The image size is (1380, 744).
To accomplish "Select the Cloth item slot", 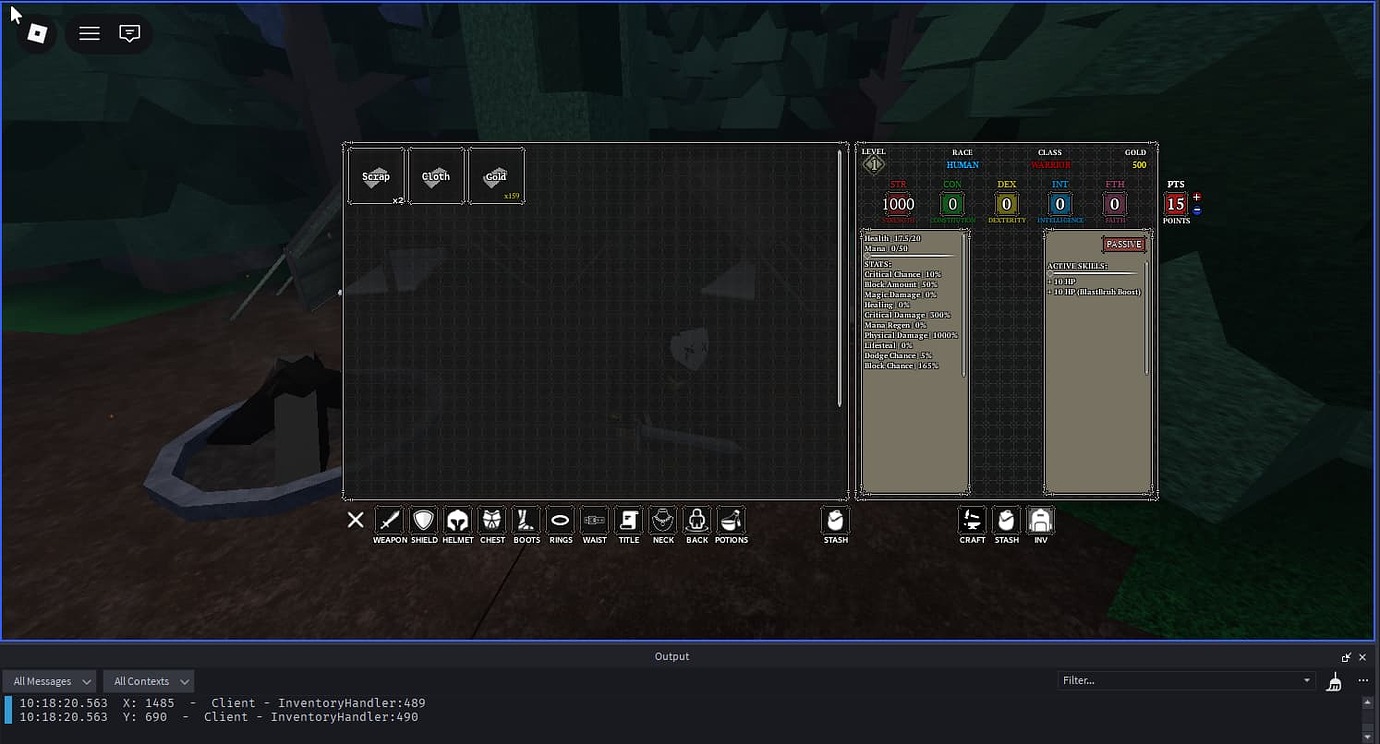I will click(436, 176).
